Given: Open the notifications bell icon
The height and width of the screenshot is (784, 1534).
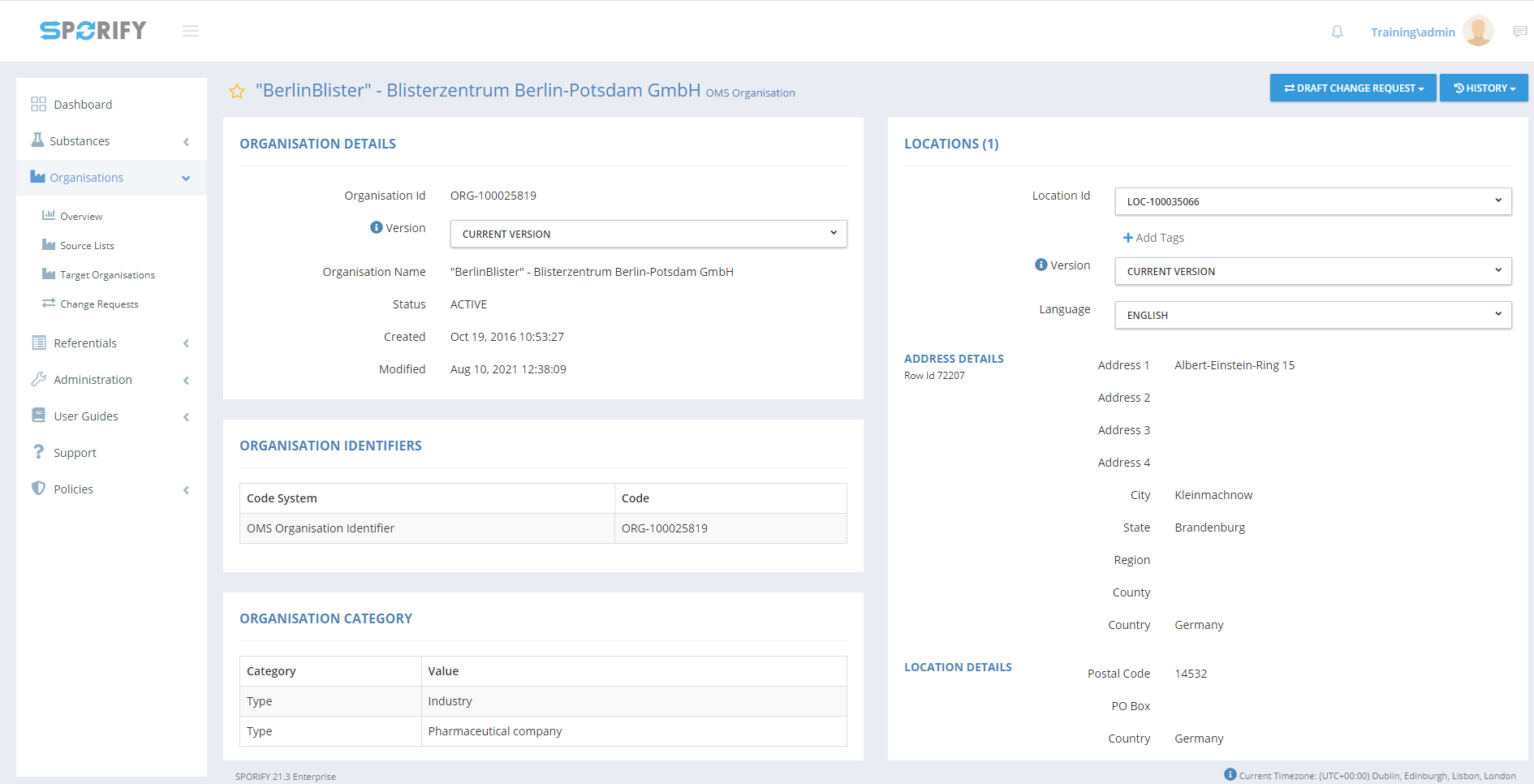Looking at the screenshot, I should point(1337,32).
